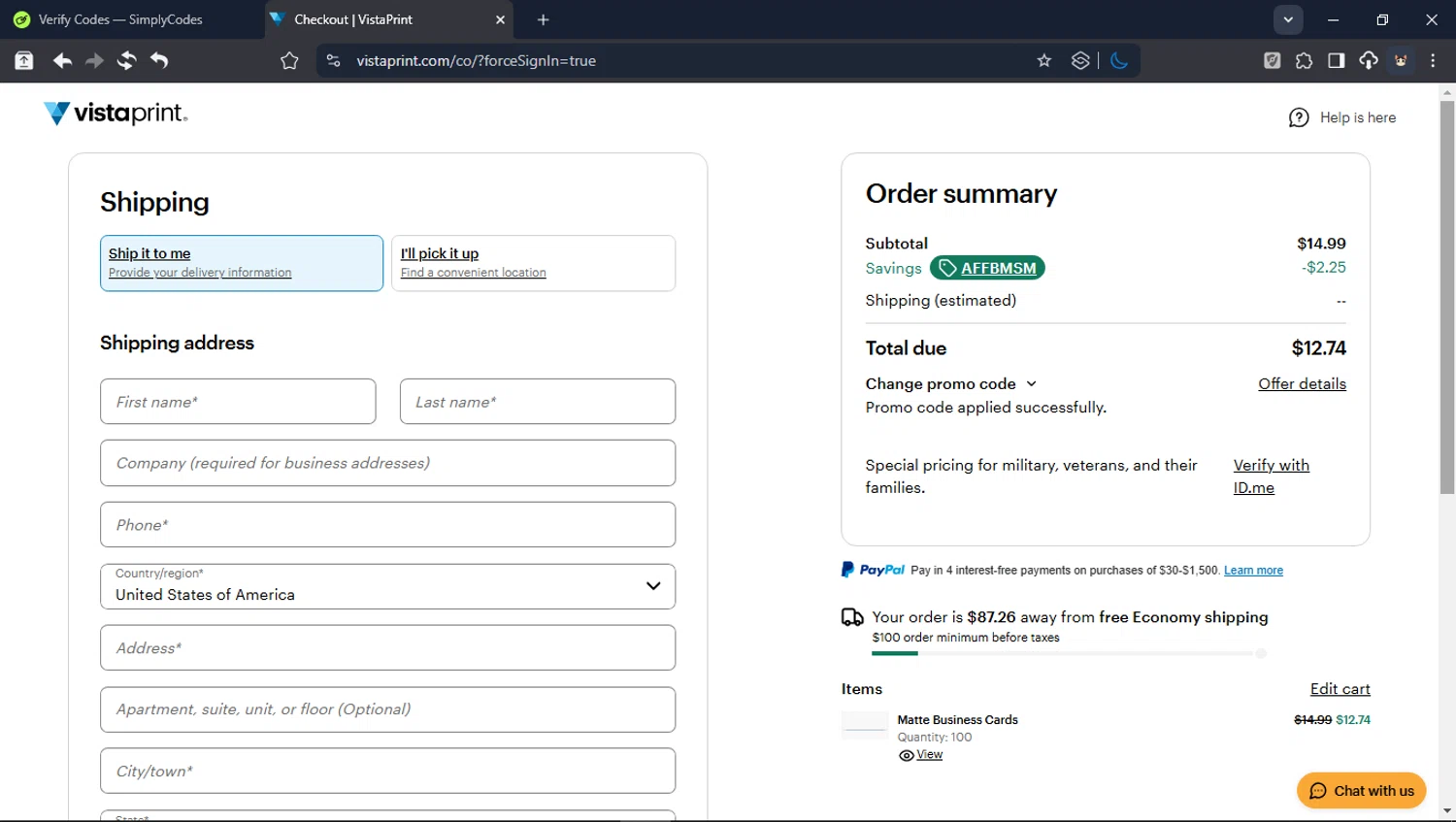This screenshot has width=1456, height=822.
Task: Expand the Change promo code section
Action: (950, 384)
